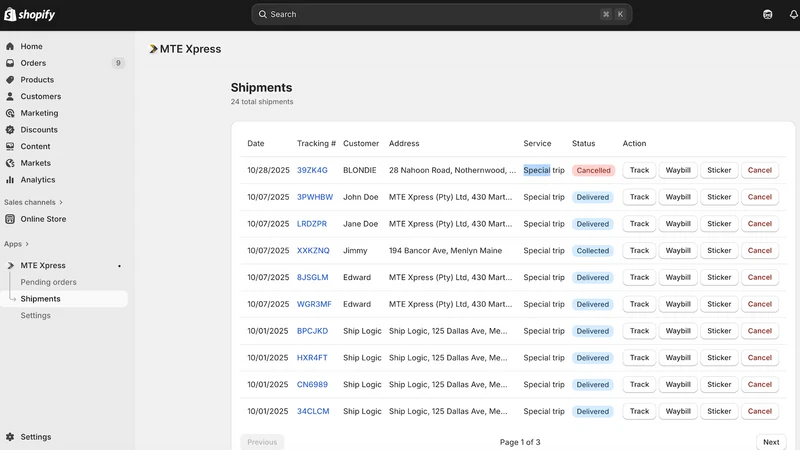Open Waybill for shipment WGR3MF
The image size is (800, 450).
[678, 304]
